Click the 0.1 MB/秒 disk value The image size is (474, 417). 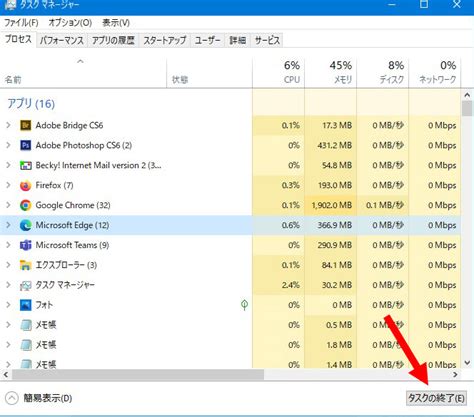tap(385, 205)
